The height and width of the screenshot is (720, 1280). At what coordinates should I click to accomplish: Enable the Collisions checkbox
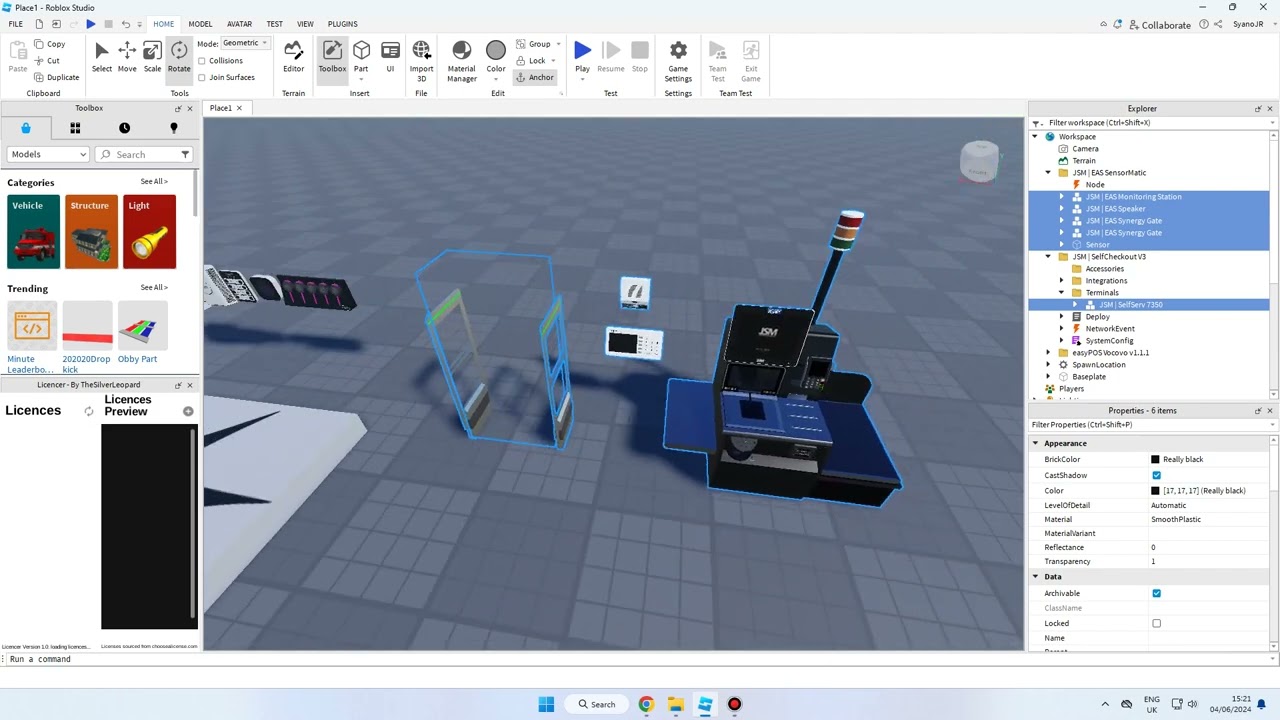[x=202, y=60]
